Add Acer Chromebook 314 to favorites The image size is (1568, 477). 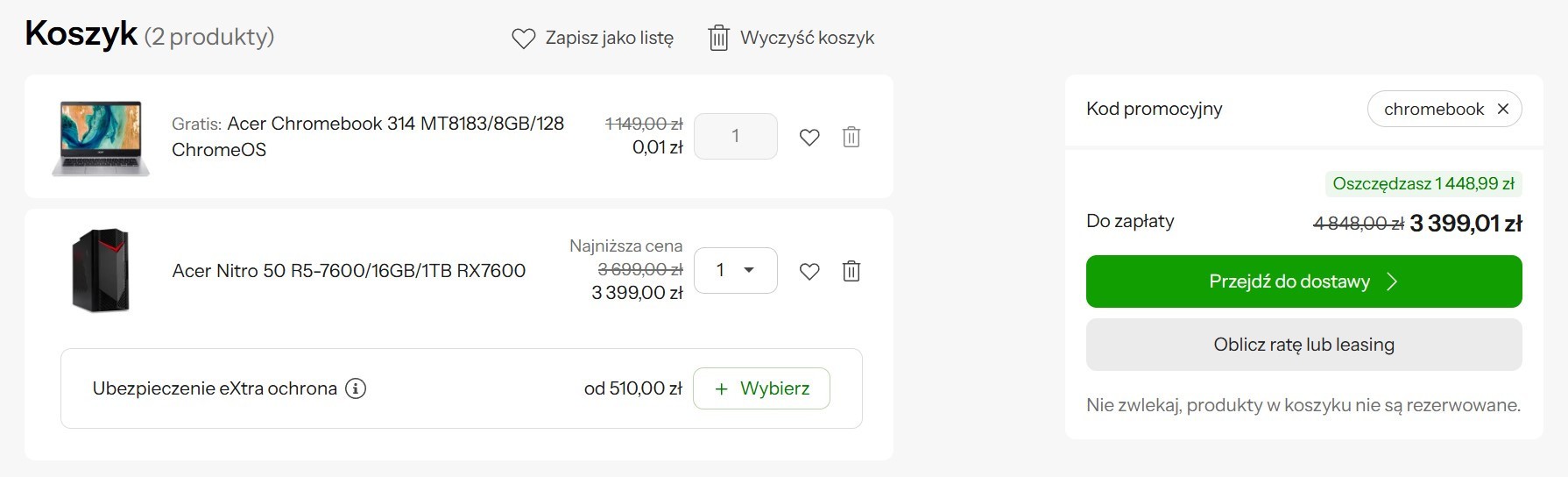pos(809,137)
